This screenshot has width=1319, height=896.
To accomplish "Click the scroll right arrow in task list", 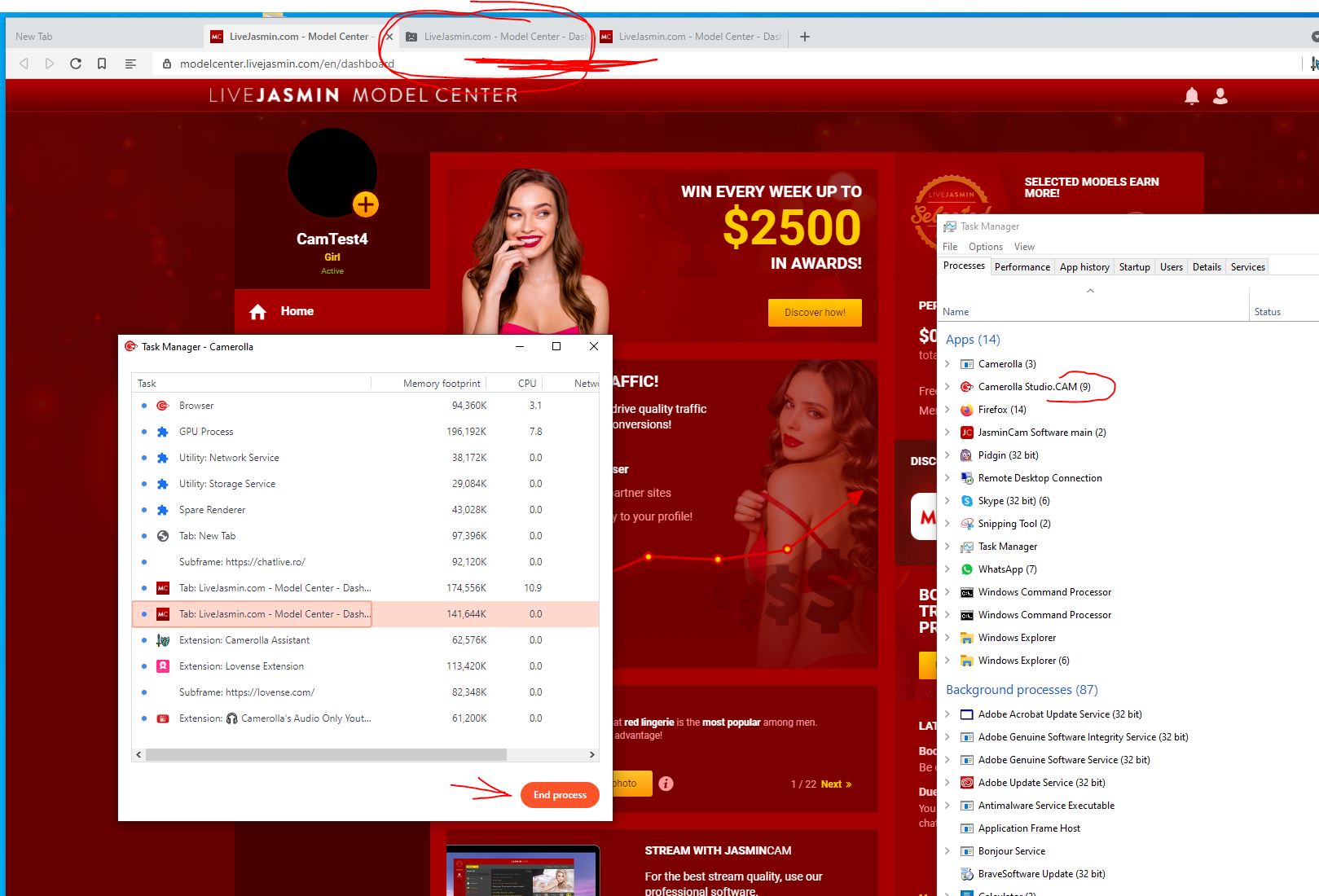I will (592, 755).
